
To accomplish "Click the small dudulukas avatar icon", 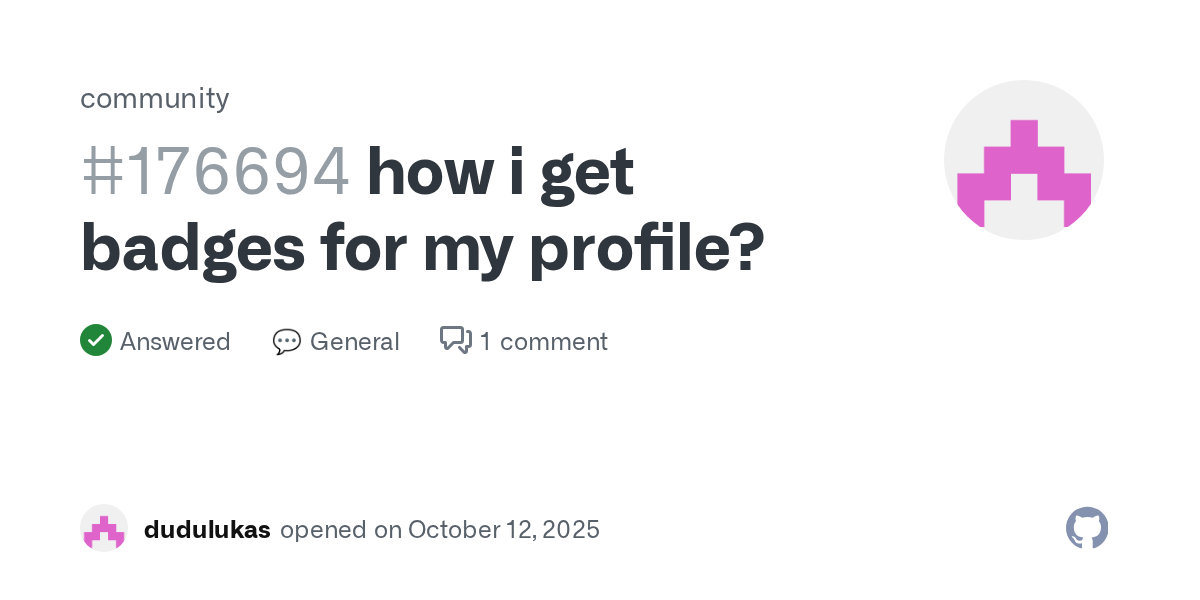I will [x=104, y=529].
